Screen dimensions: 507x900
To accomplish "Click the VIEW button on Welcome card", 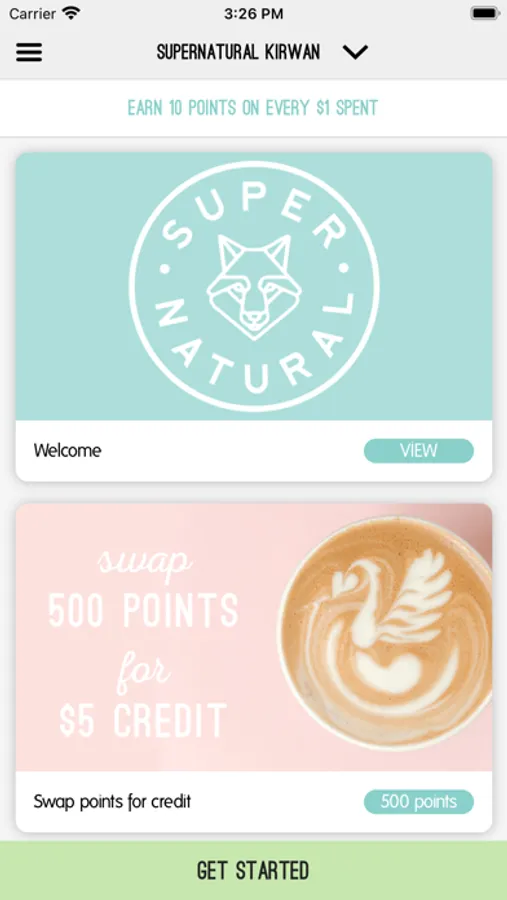I will pyautogui.click(x=419, y=451).
